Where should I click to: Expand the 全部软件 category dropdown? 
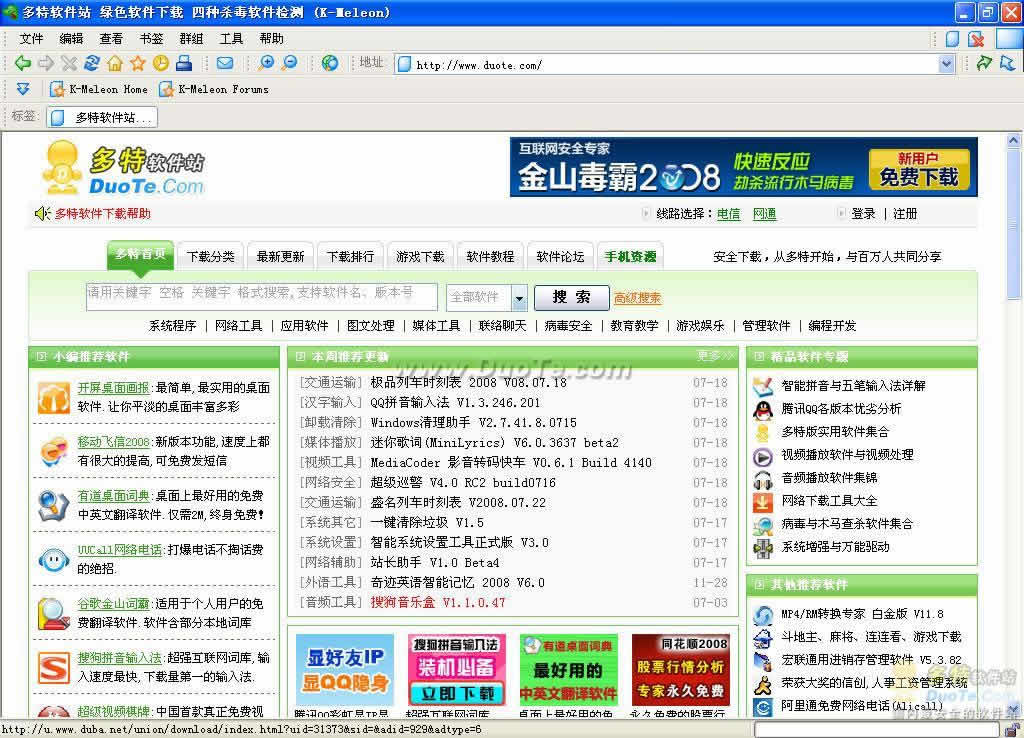pyautogui.click(x=519, y=298)
